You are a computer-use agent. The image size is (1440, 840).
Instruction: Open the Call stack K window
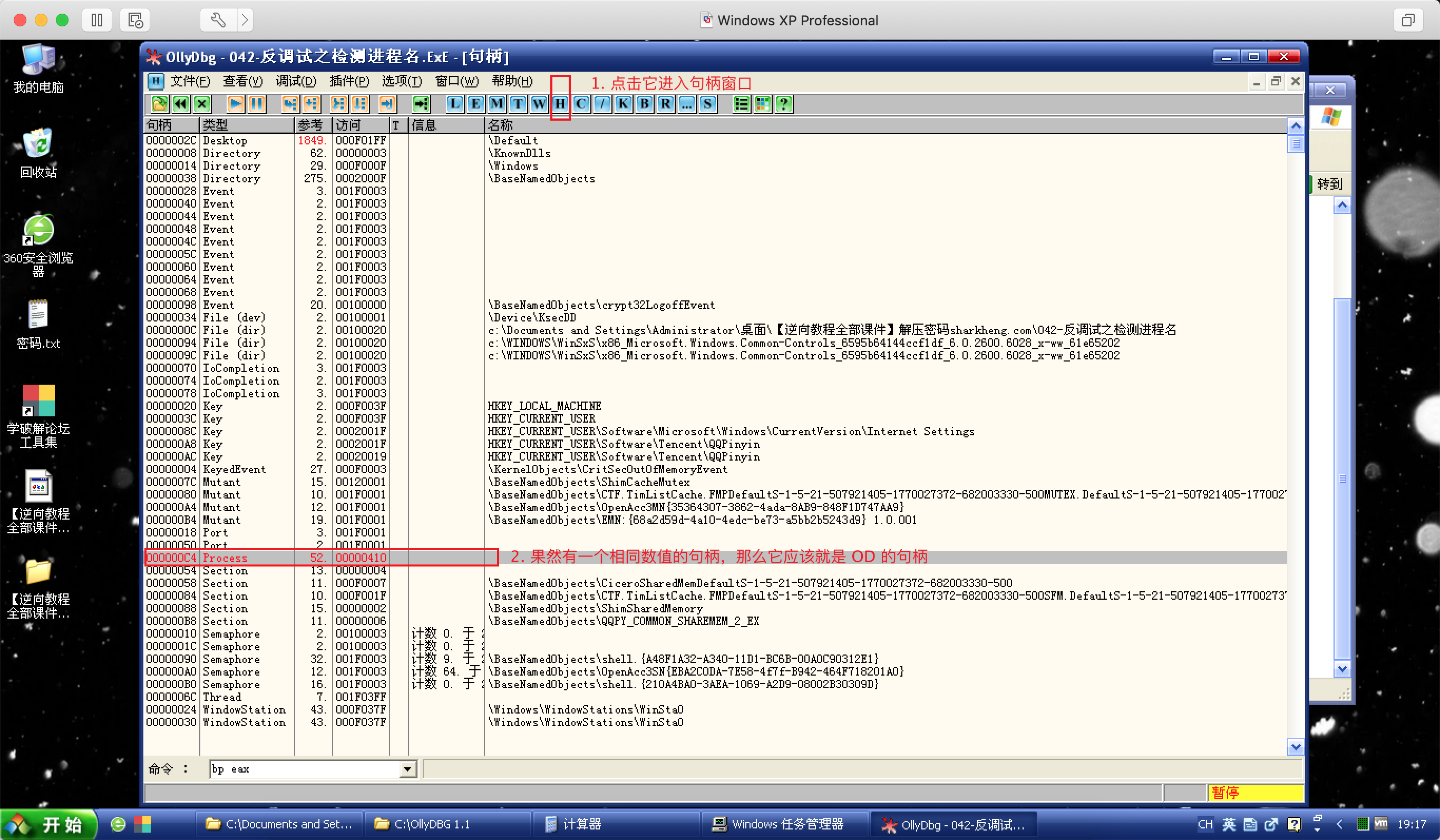click(x=623, y=104)
